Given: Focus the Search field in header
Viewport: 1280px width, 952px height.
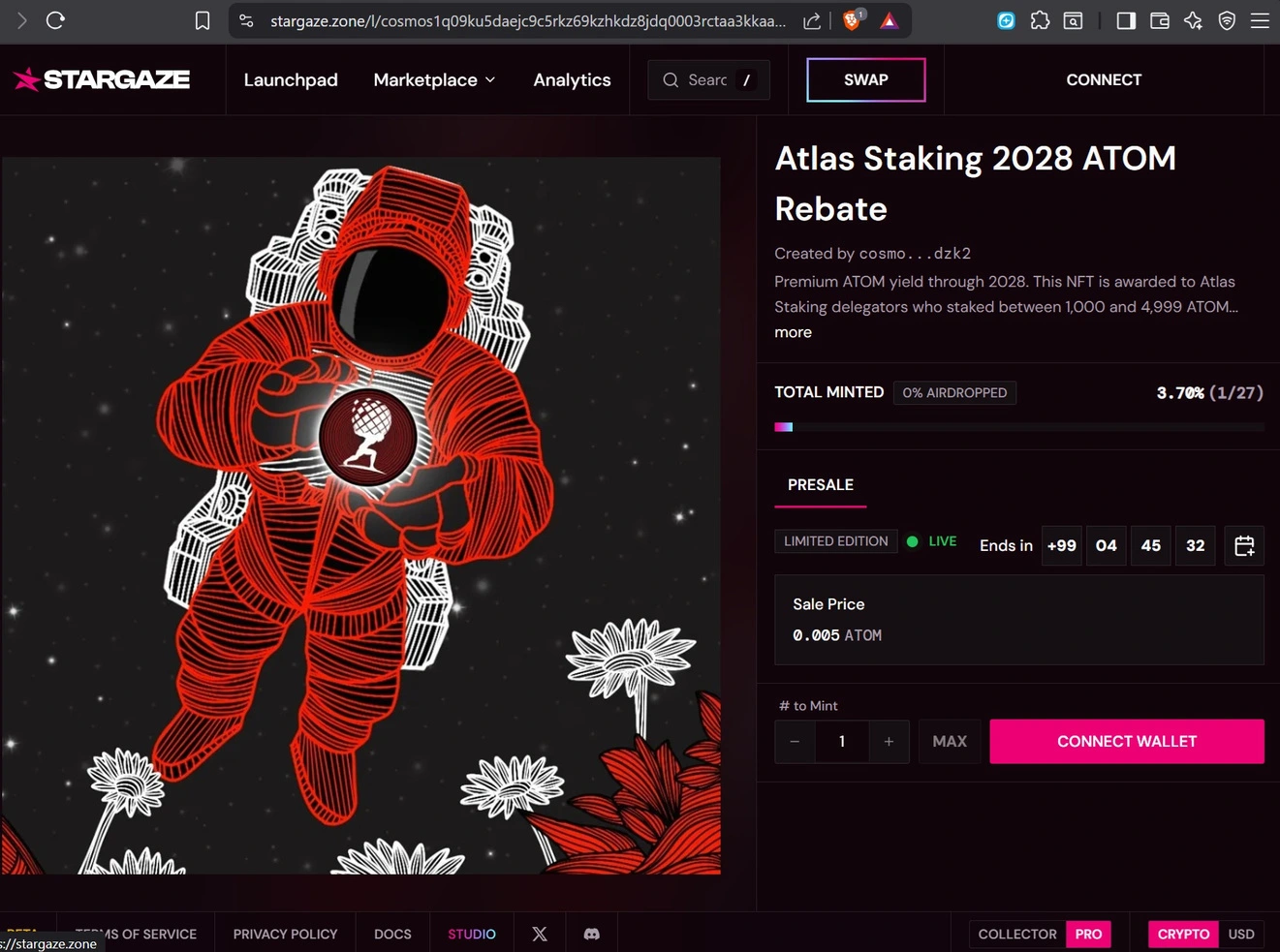Looking at the screenshot, I should [x=708, y=79].
